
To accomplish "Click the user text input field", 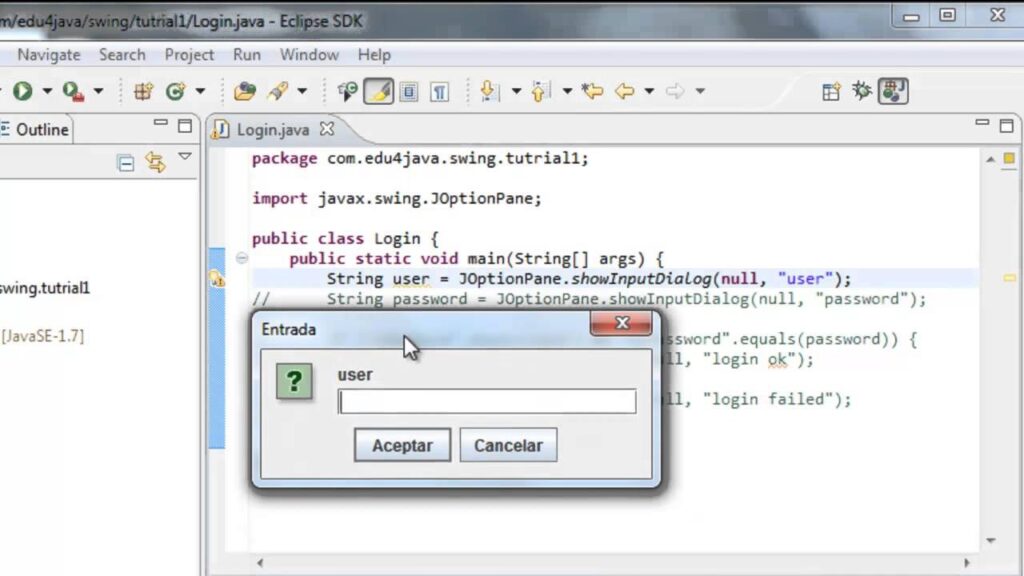I will (486, 402).
